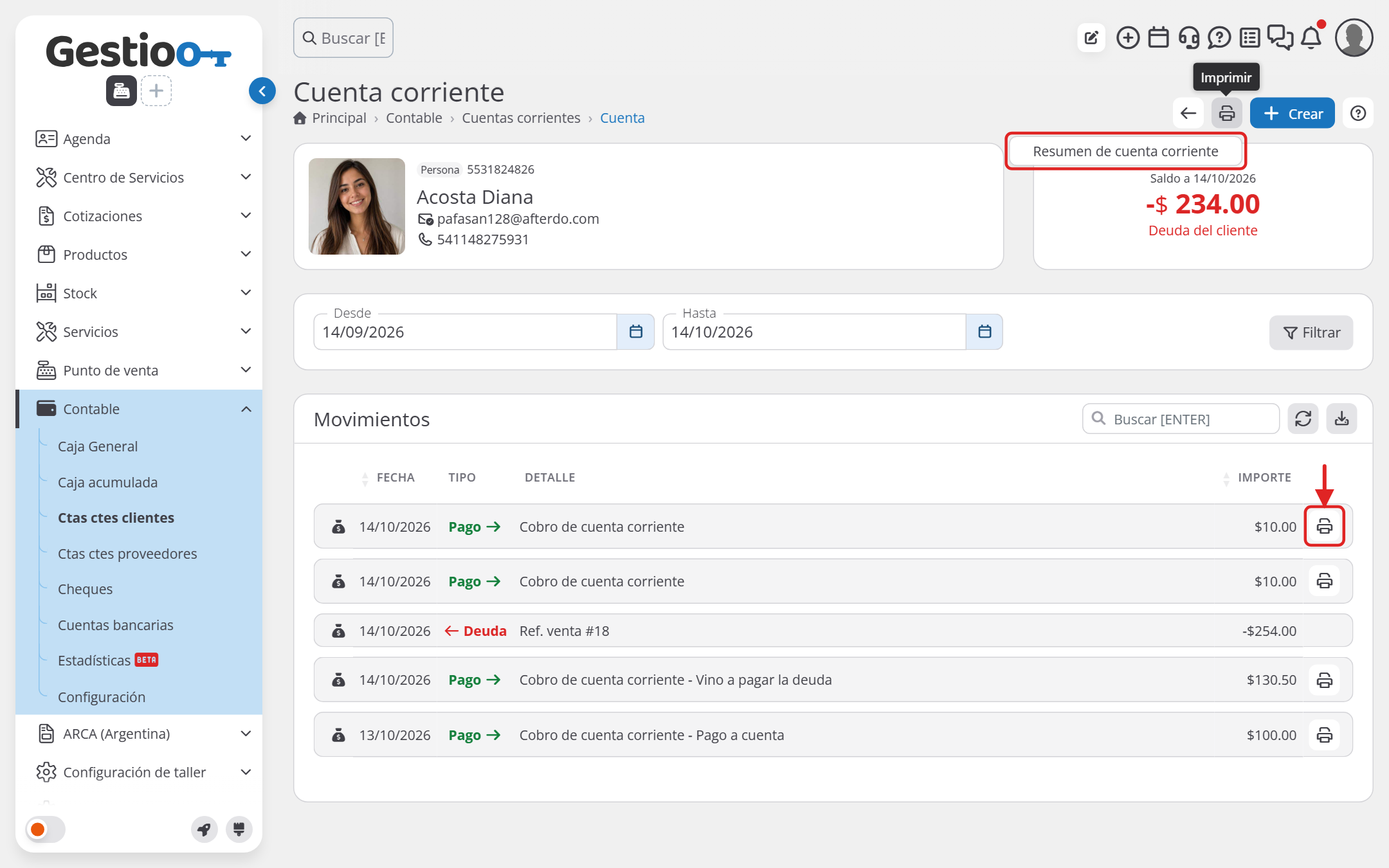The height and width of the screenshot is (868, 1389).
Task: Open Caja General submenu item
Action: coord(98,446)
